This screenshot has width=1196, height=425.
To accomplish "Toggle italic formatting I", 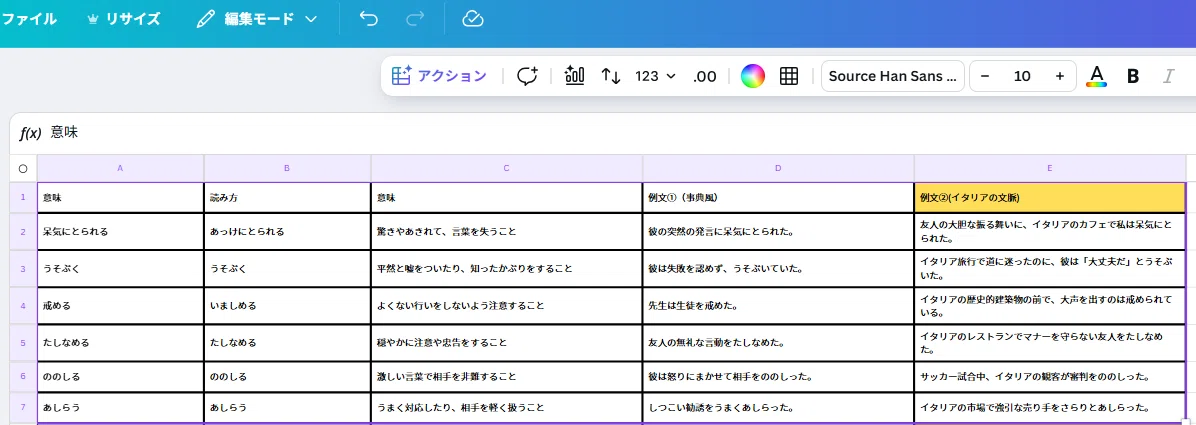I will [x=1168, y=76].
